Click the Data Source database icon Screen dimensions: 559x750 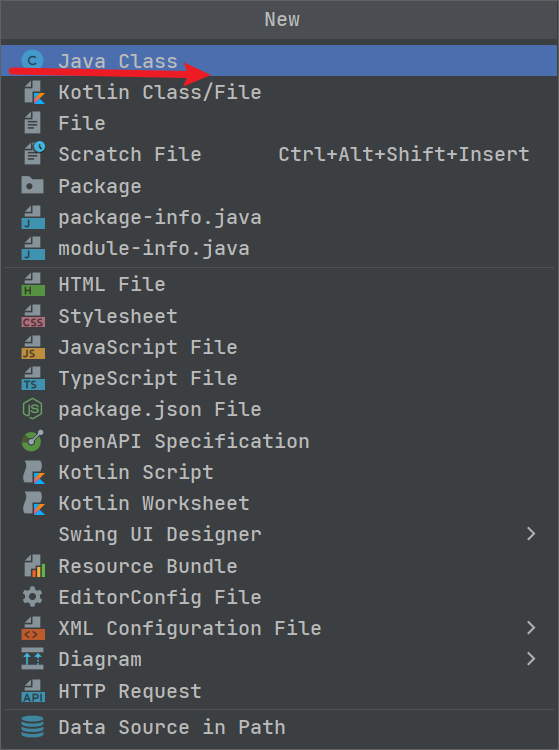point(33,727)
